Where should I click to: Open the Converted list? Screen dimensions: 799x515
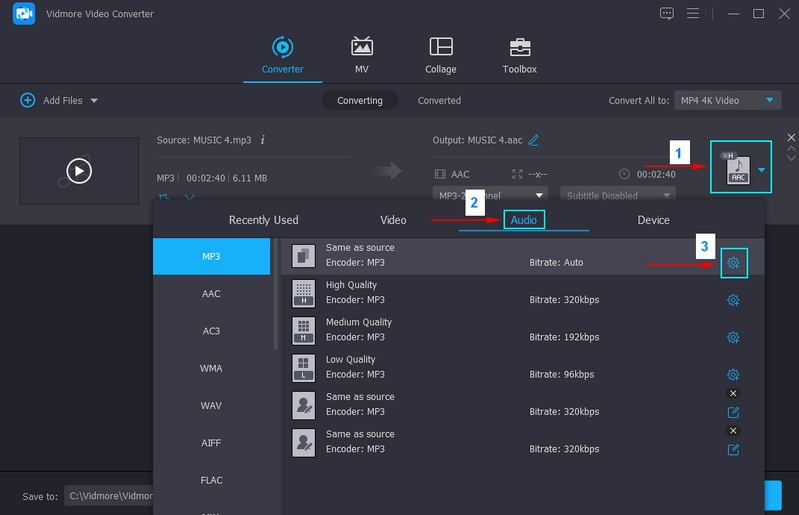pos(439,100)
